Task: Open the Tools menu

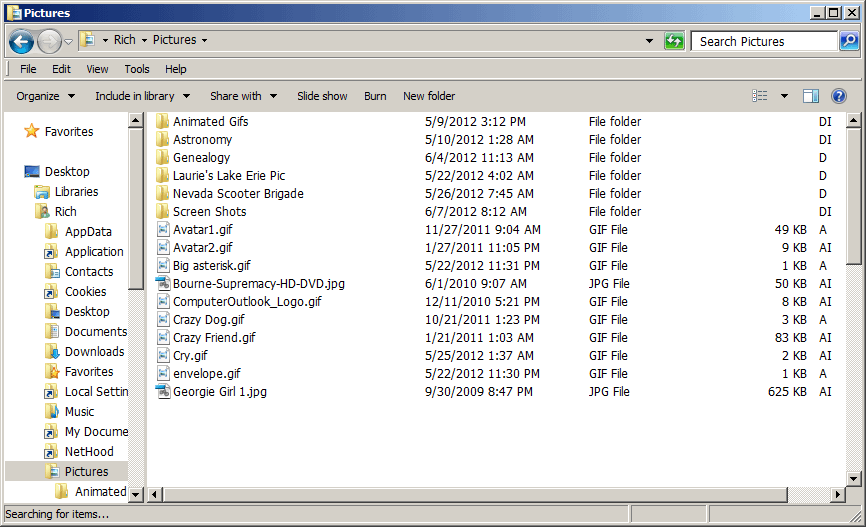Action: [x=137, y=69]
